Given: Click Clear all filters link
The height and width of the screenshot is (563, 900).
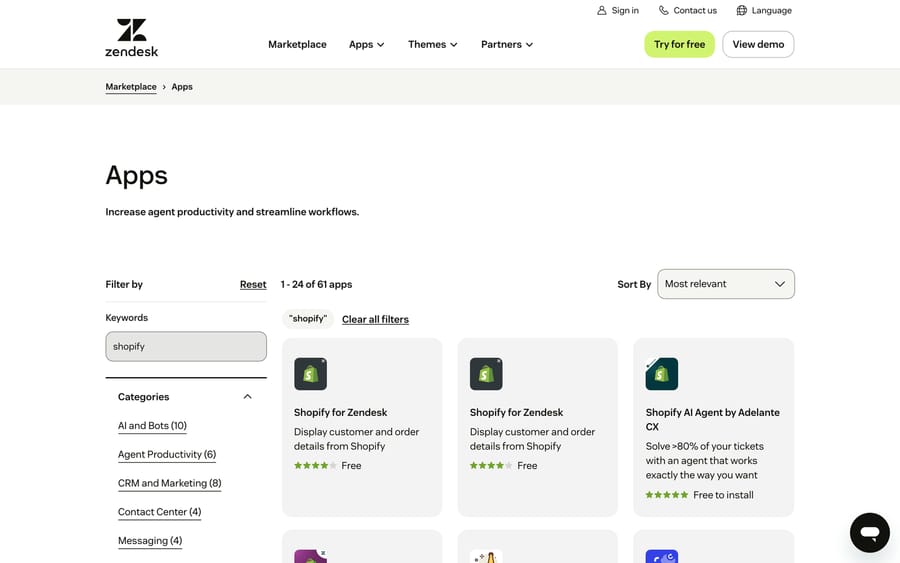Looking at the screenshot, I should tap(375, 319).
